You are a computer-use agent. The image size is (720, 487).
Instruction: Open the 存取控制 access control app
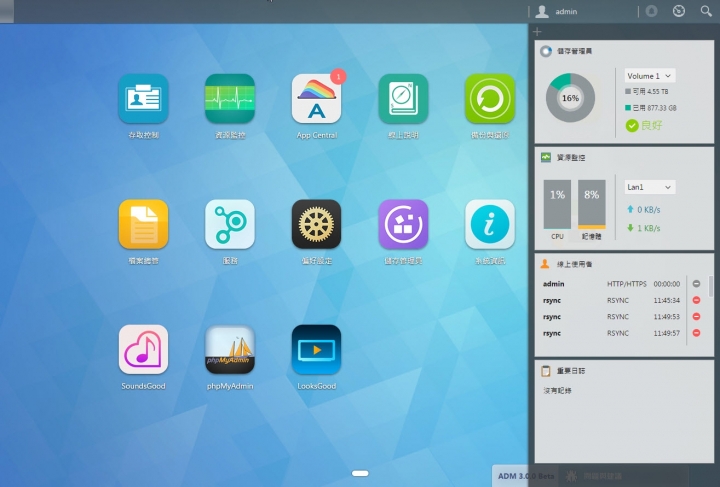click(143, 99)
